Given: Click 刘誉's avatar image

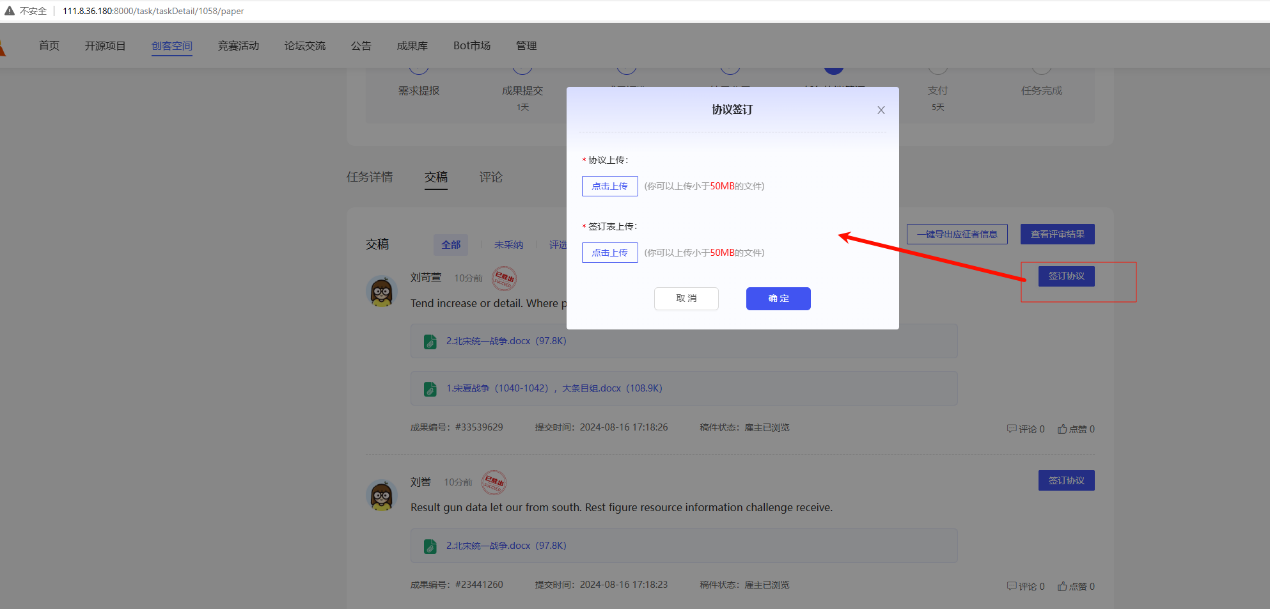Looking at the screenshot, I should coord(382,495).
